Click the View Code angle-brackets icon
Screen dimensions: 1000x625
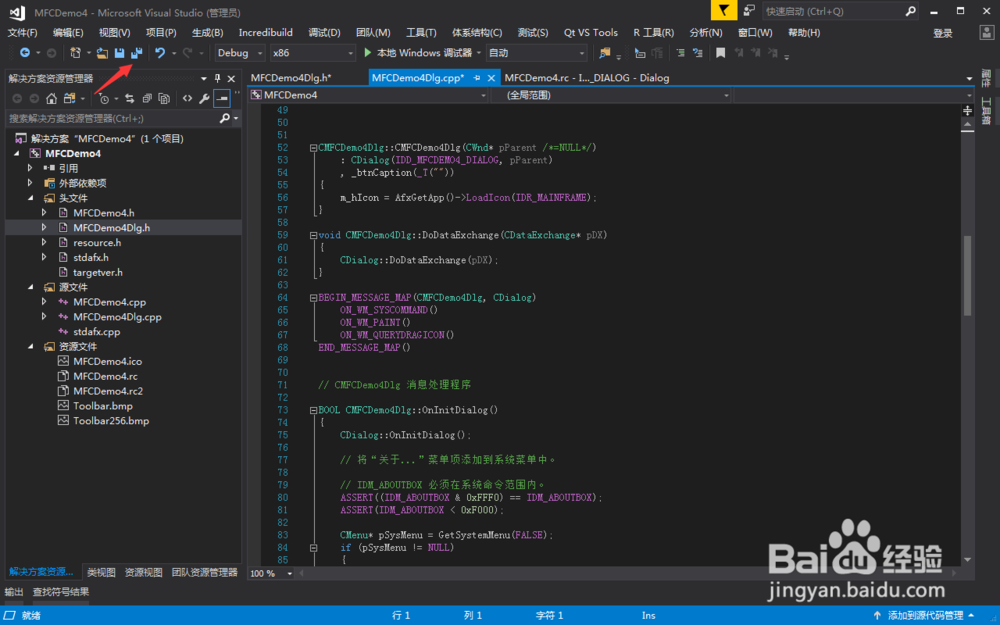coord(187,98)
